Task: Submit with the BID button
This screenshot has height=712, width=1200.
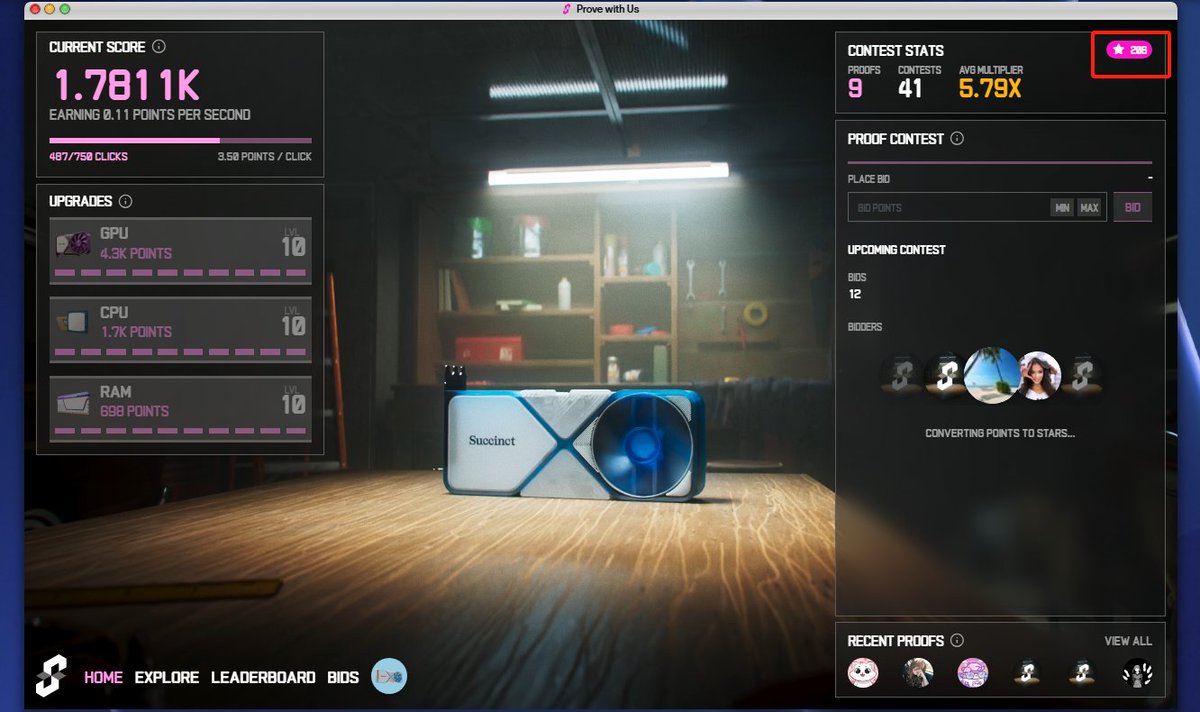Action: tap(1132, 207)
